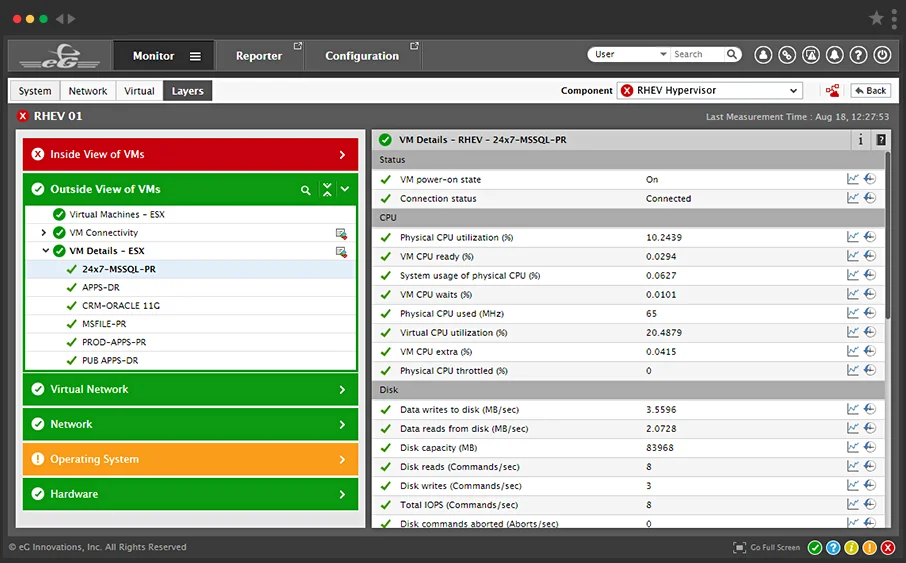Select the Virtual tab
The height and width of the screenshot is (563, 906).
coord(139,91)
